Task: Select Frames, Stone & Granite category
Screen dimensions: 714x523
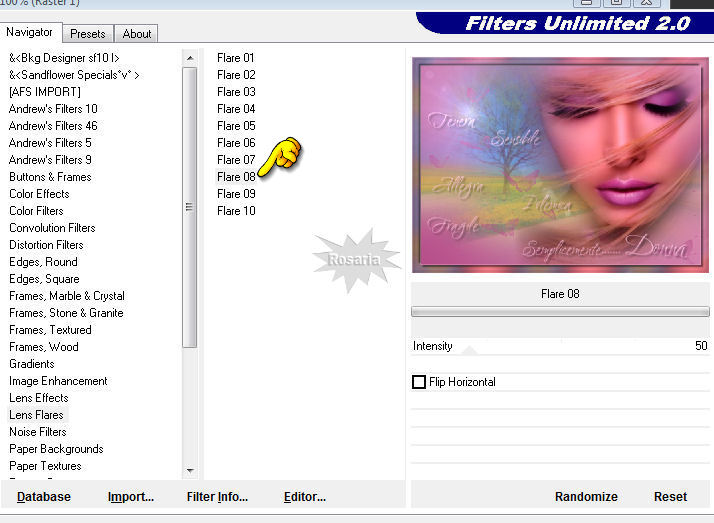Action: pyautogui.click(x=66, y=313)
